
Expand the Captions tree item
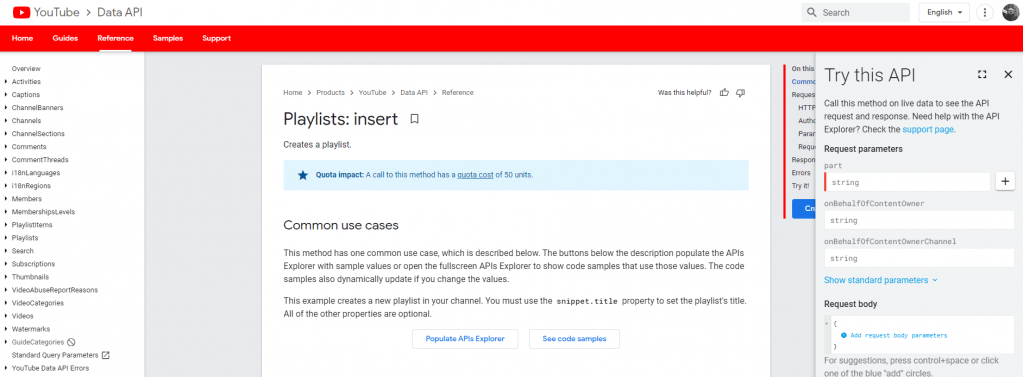pyautogui.click(x=6, y=95)
